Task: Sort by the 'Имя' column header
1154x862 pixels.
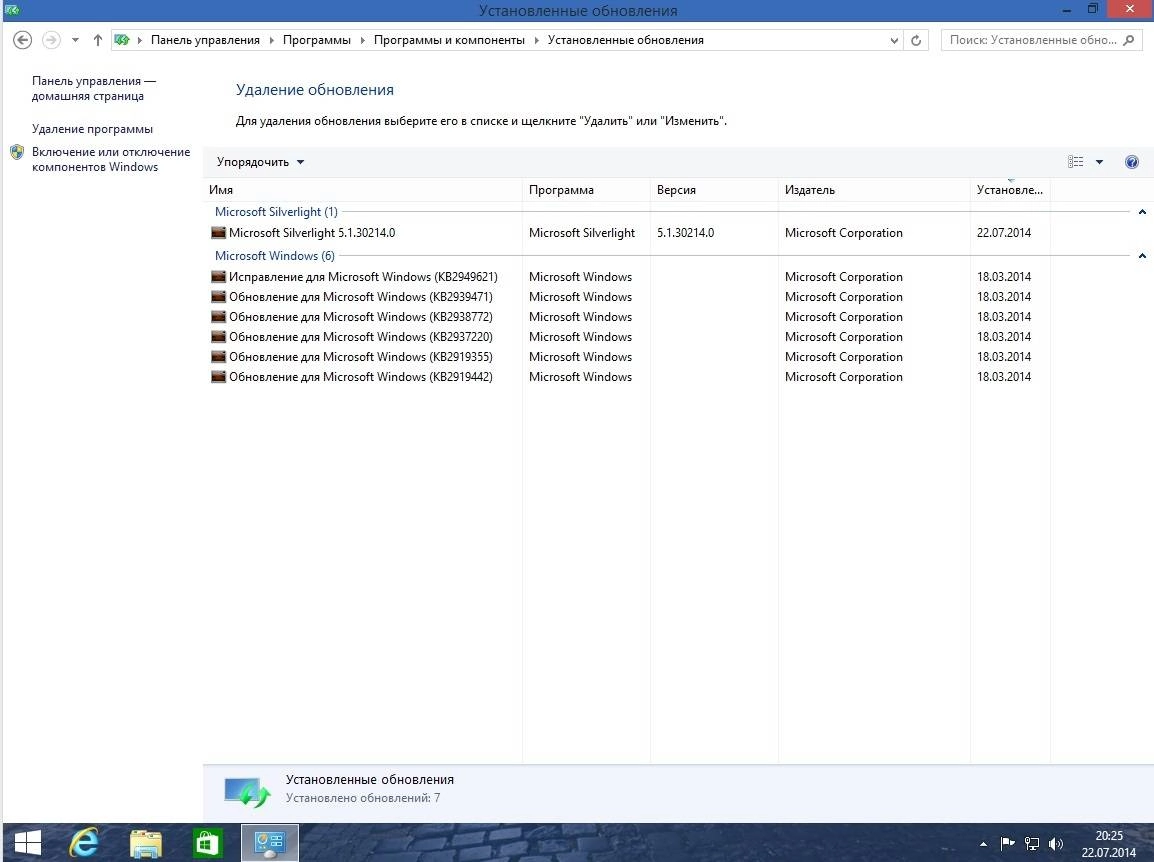Action: (x=362, y=190)
